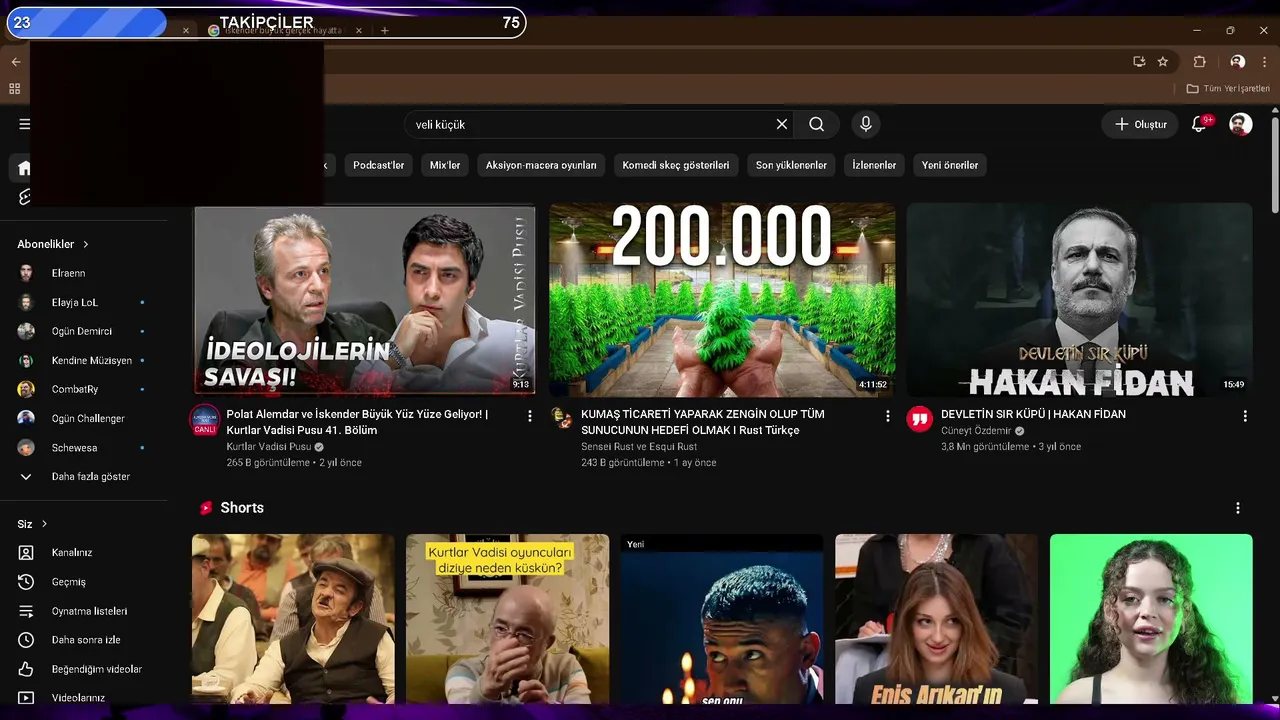Play the İdeolojilerin Savaşı thumbnail video
The width and height of the screenshot is (1280, 720).
pyautogui.click(x=364, y=300)
